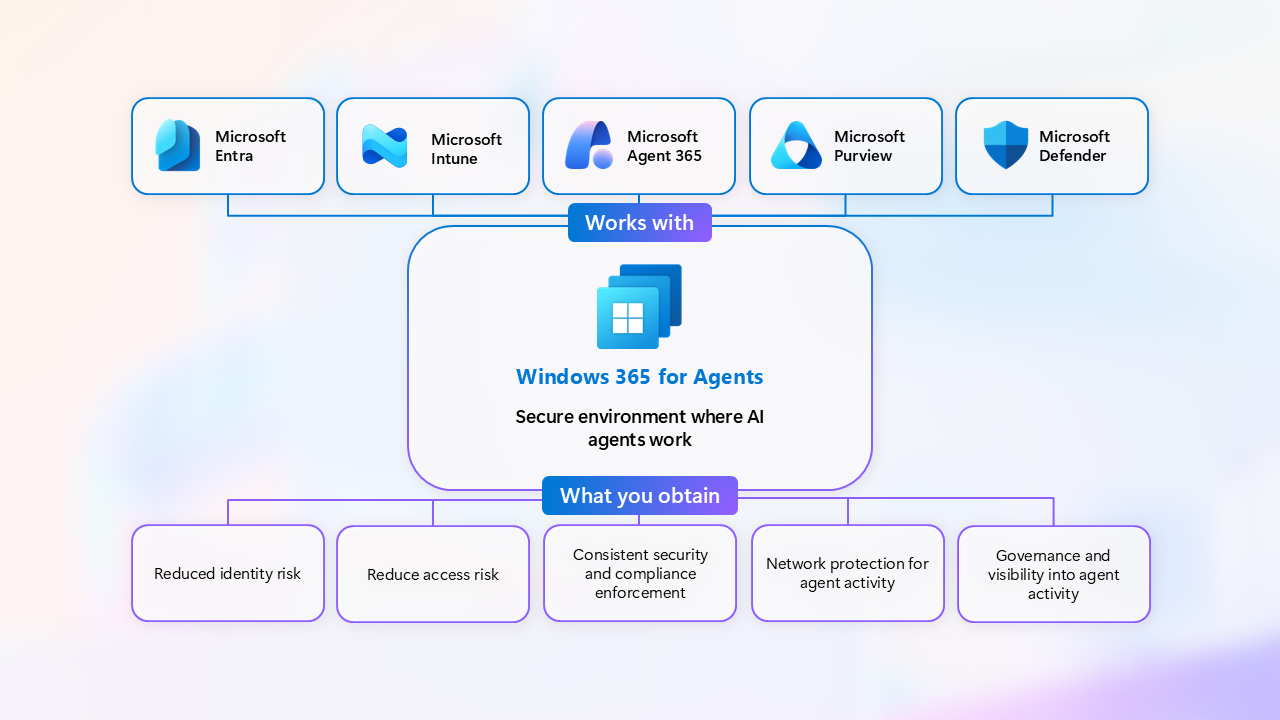Click the Microsoft Purview icon
1280x720 pixels.
796,146
